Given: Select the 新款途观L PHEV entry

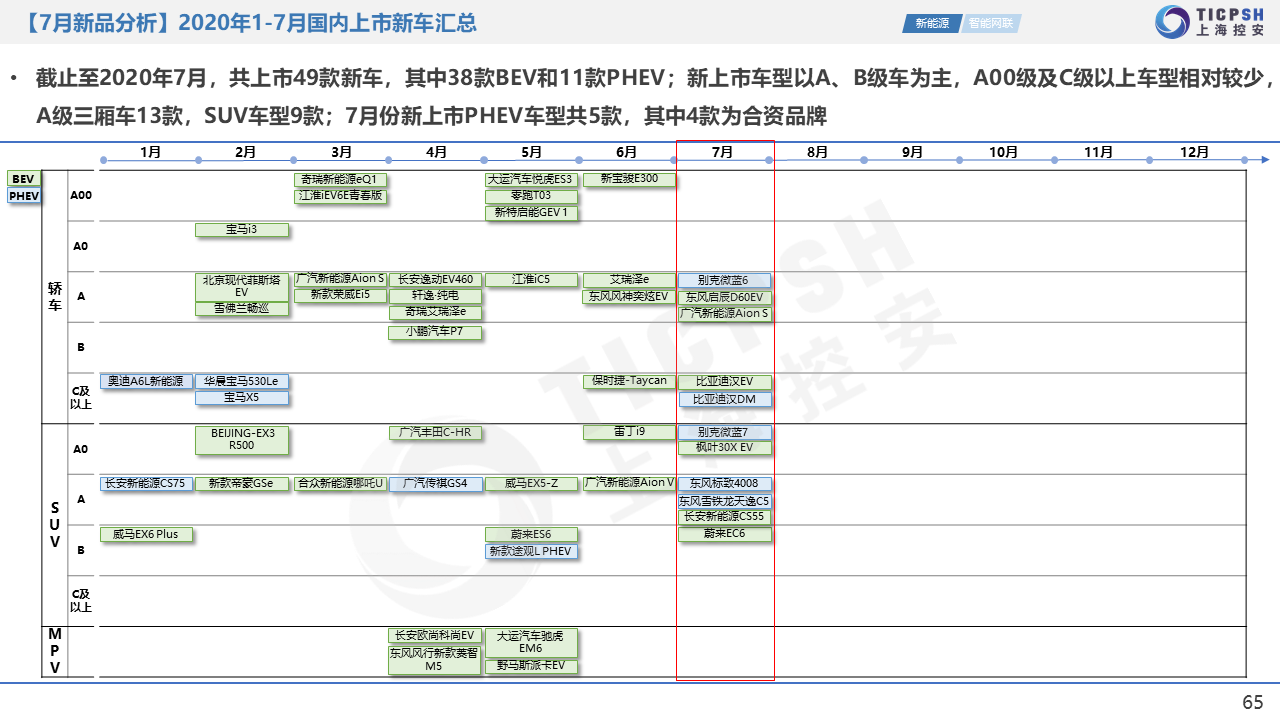Looking at the screenshot, I should [531, 551].
